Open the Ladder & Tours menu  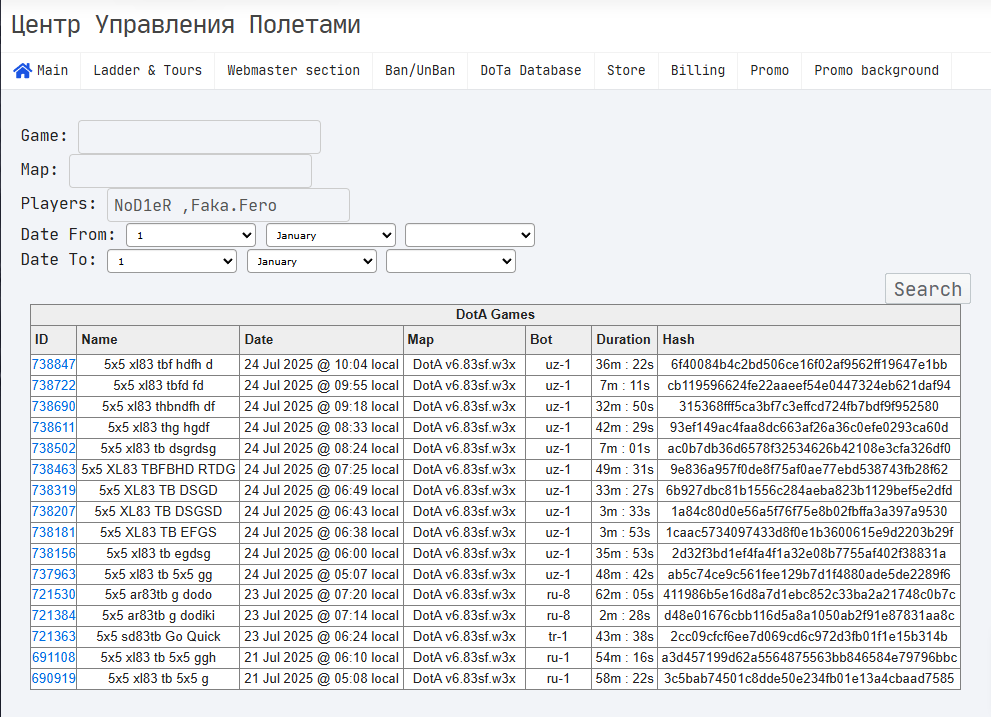click(x=147, y=70)
